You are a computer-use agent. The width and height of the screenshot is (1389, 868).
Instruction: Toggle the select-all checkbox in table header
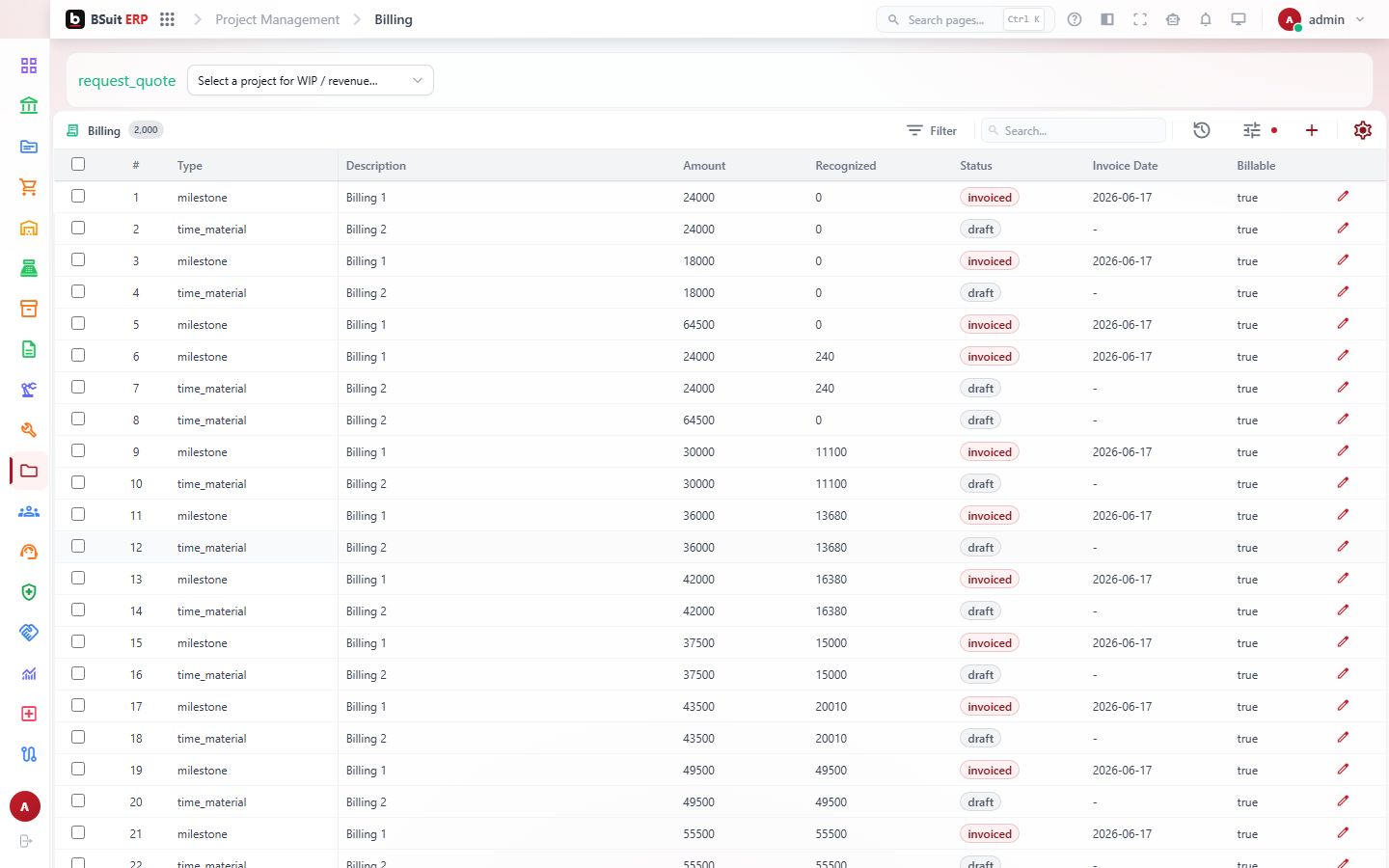click(x=78, y=165)
